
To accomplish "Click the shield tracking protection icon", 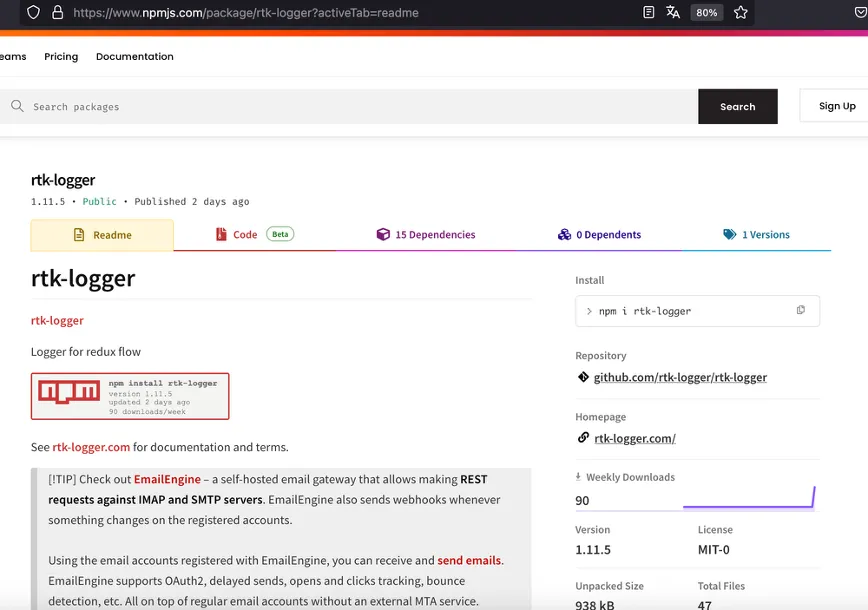I will (33, 13).
